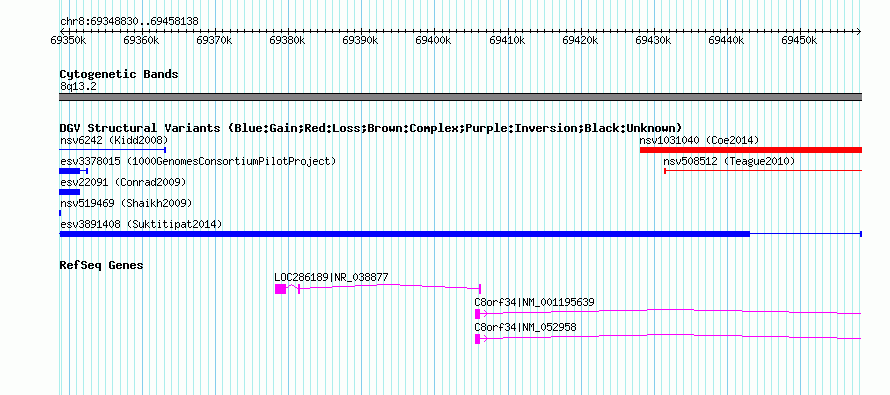This screenshot has width=890, height=395.
Task: Select the 69420k ruler tick label
Action: (x=581, y=40)
